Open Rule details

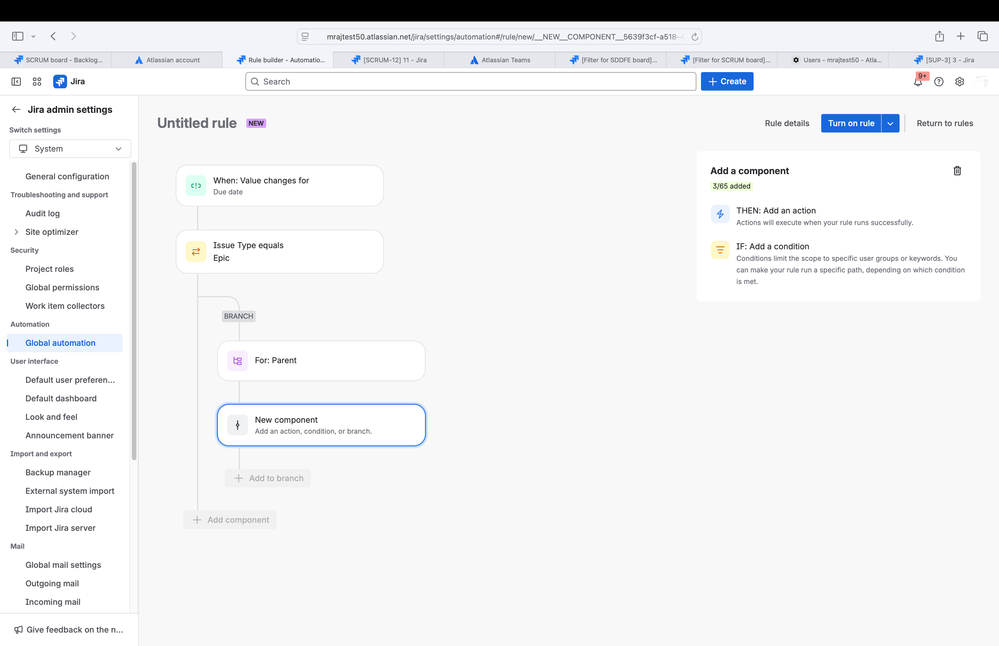tap(787, 123)
